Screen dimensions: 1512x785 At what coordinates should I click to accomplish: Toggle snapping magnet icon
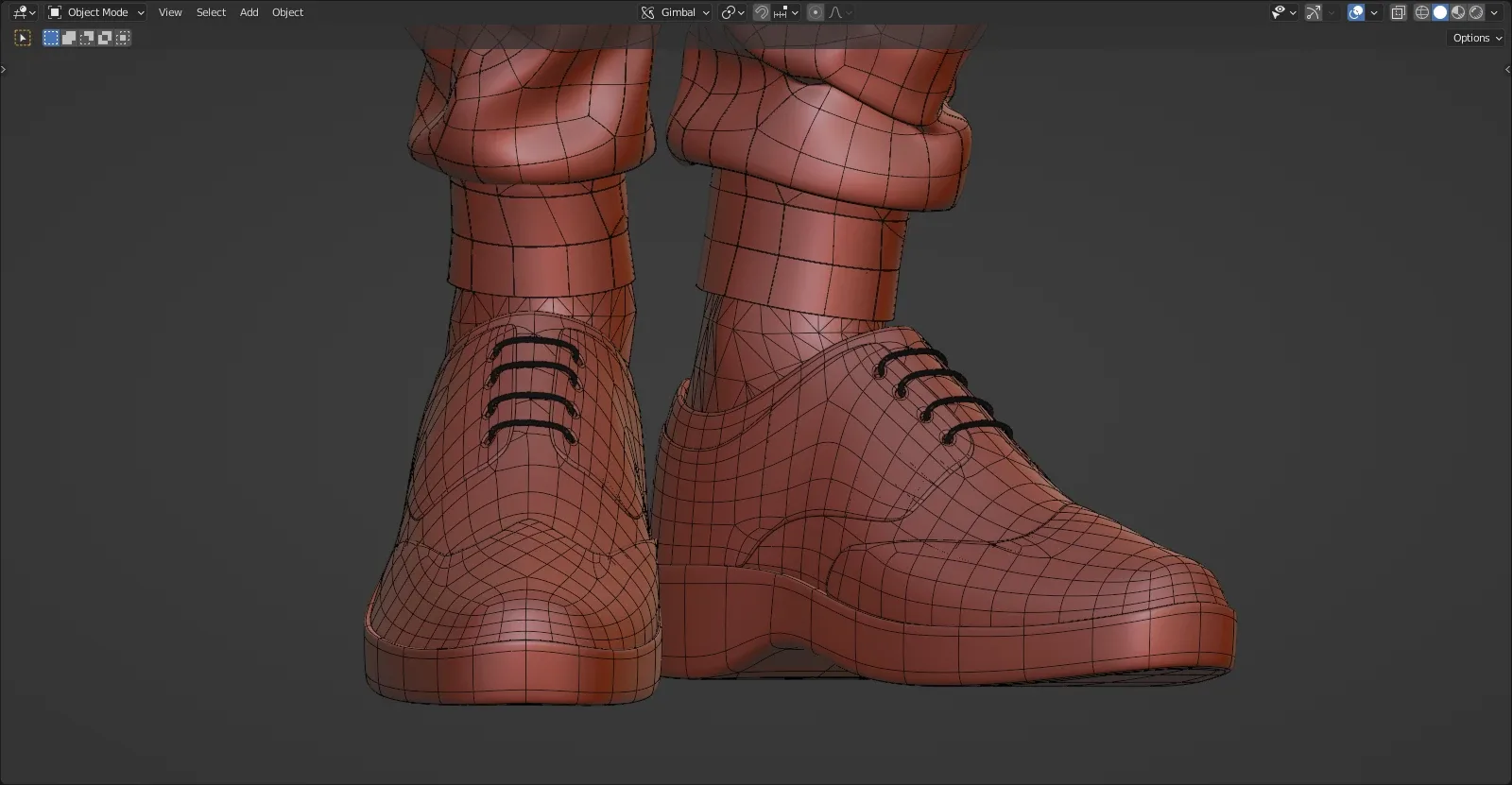(x=761, y=12)
